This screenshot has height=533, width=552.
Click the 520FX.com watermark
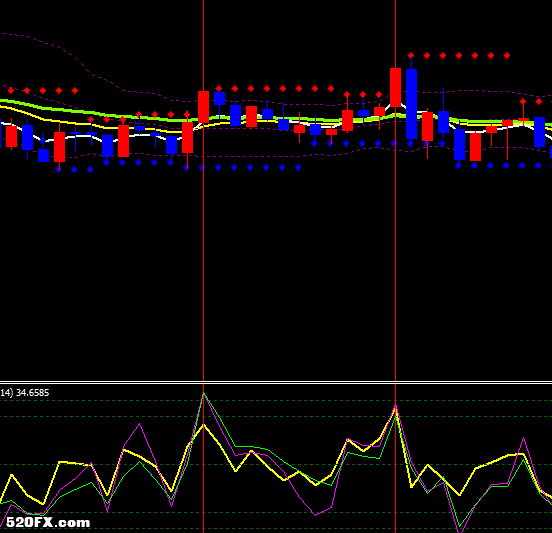click(48, 522)
